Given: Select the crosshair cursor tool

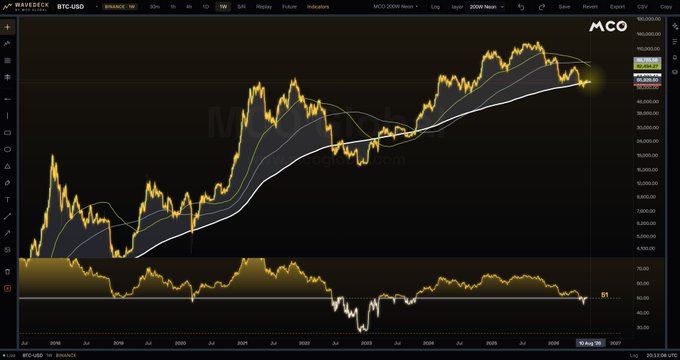Looking at the screenshot, I should click(x=7, y=27).
